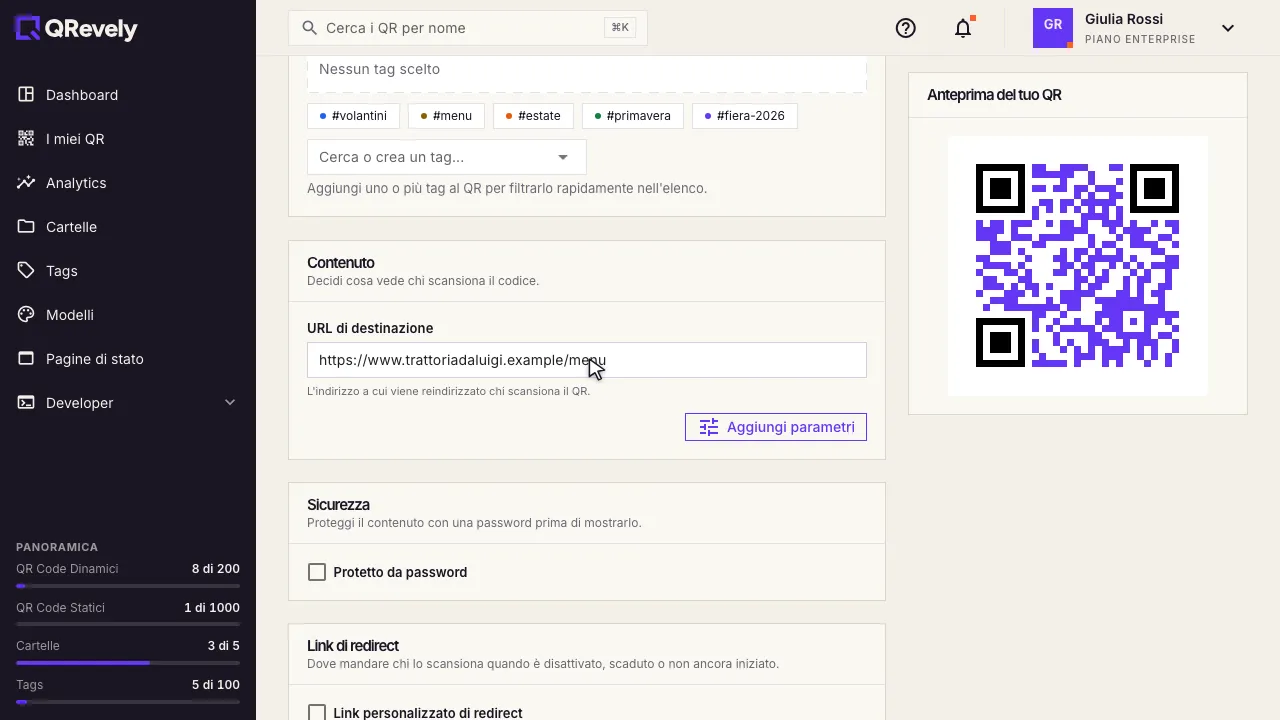Select the #menu tag chip

pos(446,116)
